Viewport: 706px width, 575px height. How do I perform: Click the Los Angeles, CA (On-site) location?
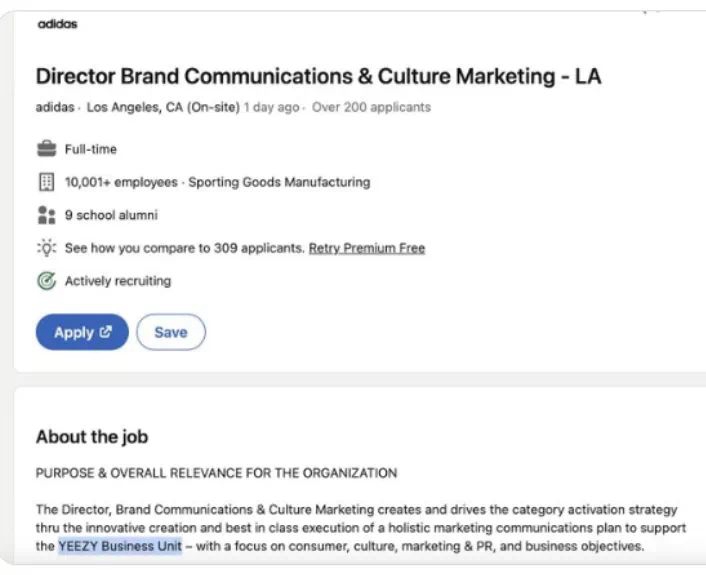[x=163, y=107]
